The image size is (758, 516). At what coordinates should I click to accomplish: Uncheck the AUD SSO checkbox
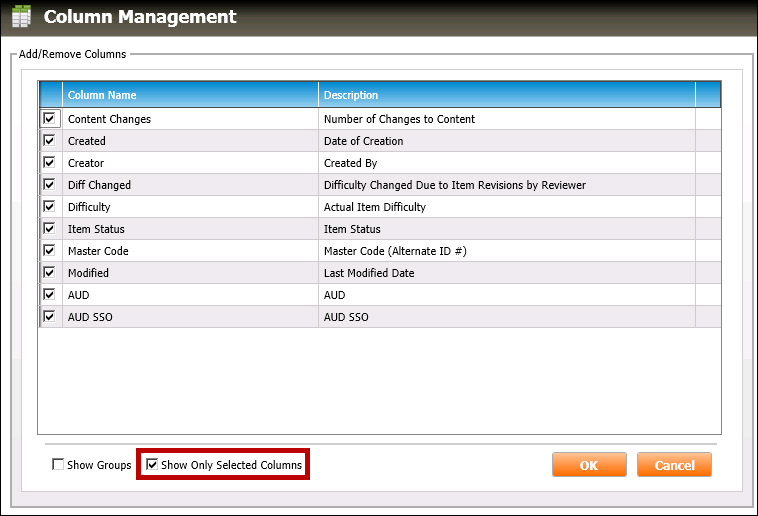[x=49, y=317]
